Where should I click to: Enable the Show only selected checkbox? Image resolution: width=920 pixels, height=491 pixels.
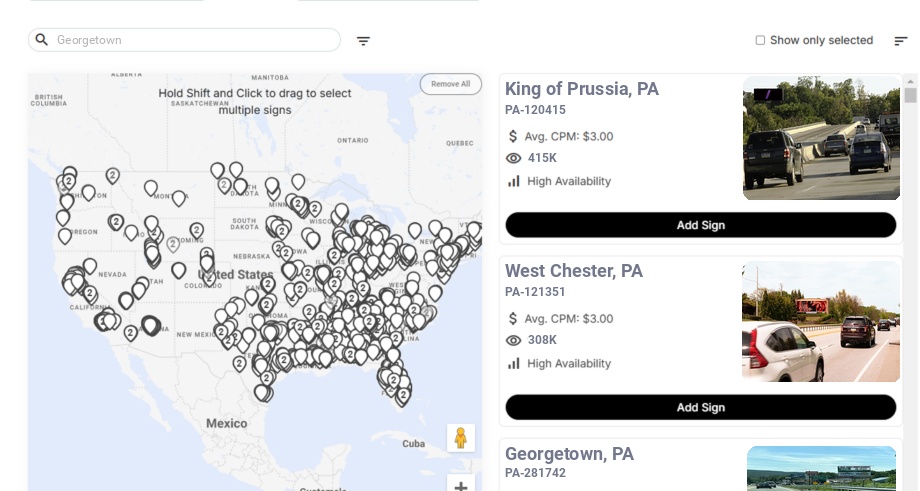click(760, 40)
